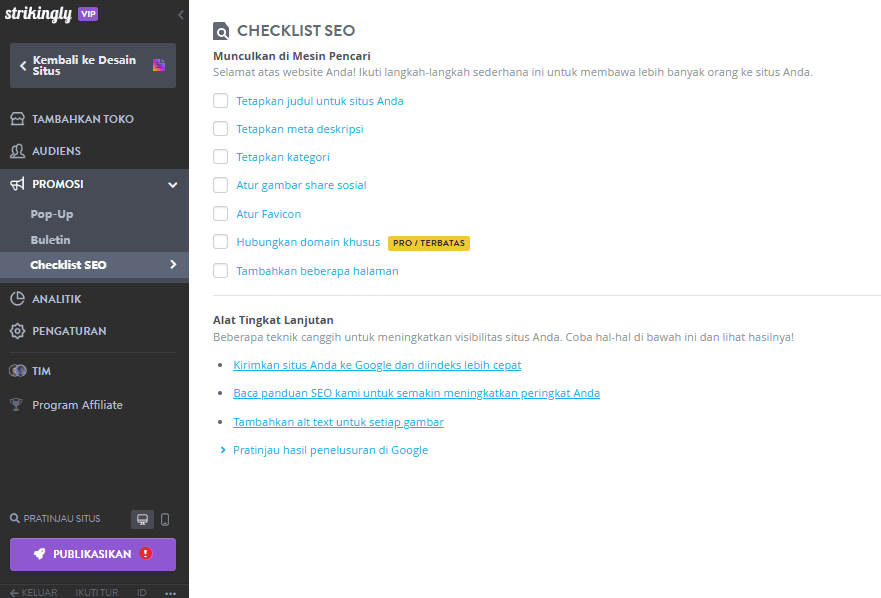
Task: Open Atur gambar share sosial link
Action: [x=301, y=185]
